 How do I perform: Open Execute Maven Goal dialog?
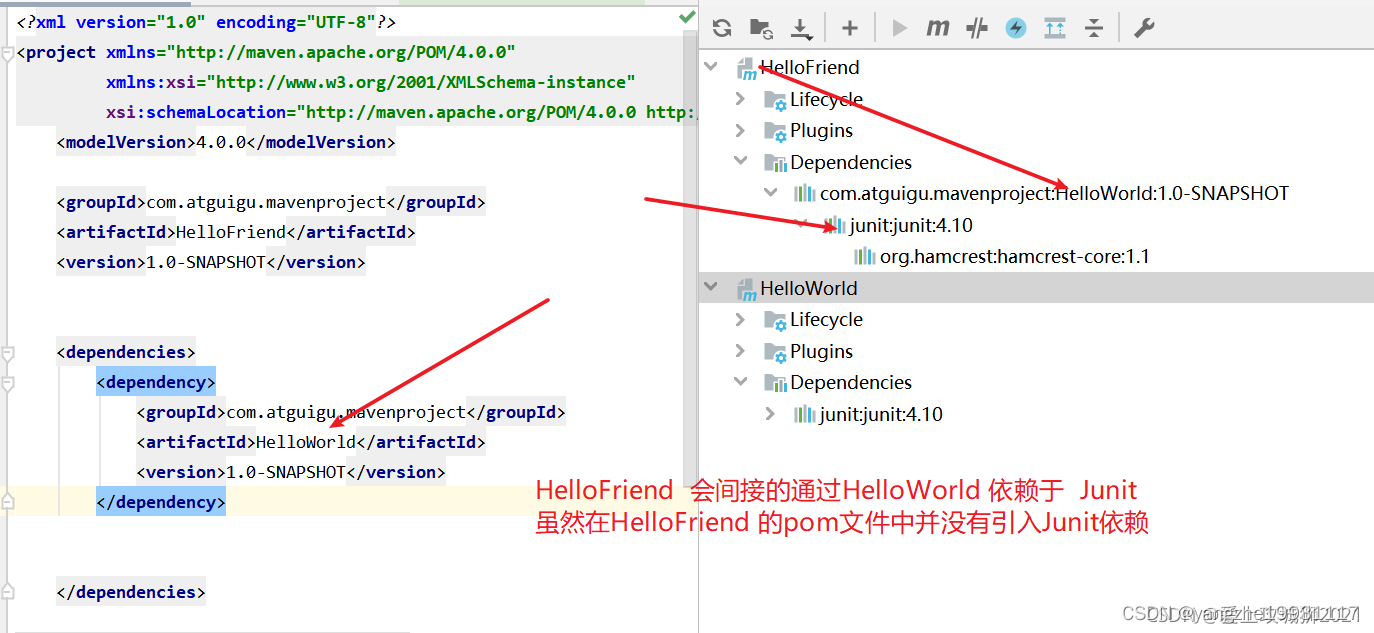pos(937,28)
